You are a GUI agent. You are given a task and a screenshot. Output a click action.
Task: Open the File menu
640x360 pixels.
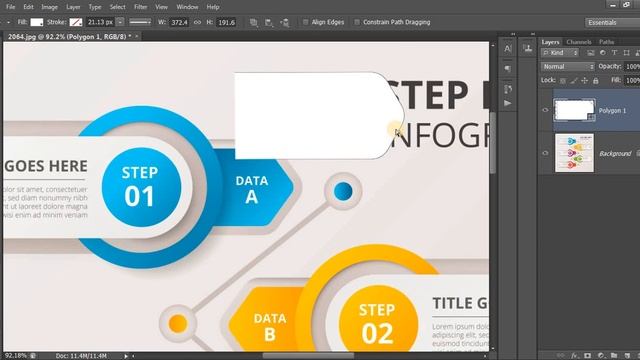[x=11, y=7]
